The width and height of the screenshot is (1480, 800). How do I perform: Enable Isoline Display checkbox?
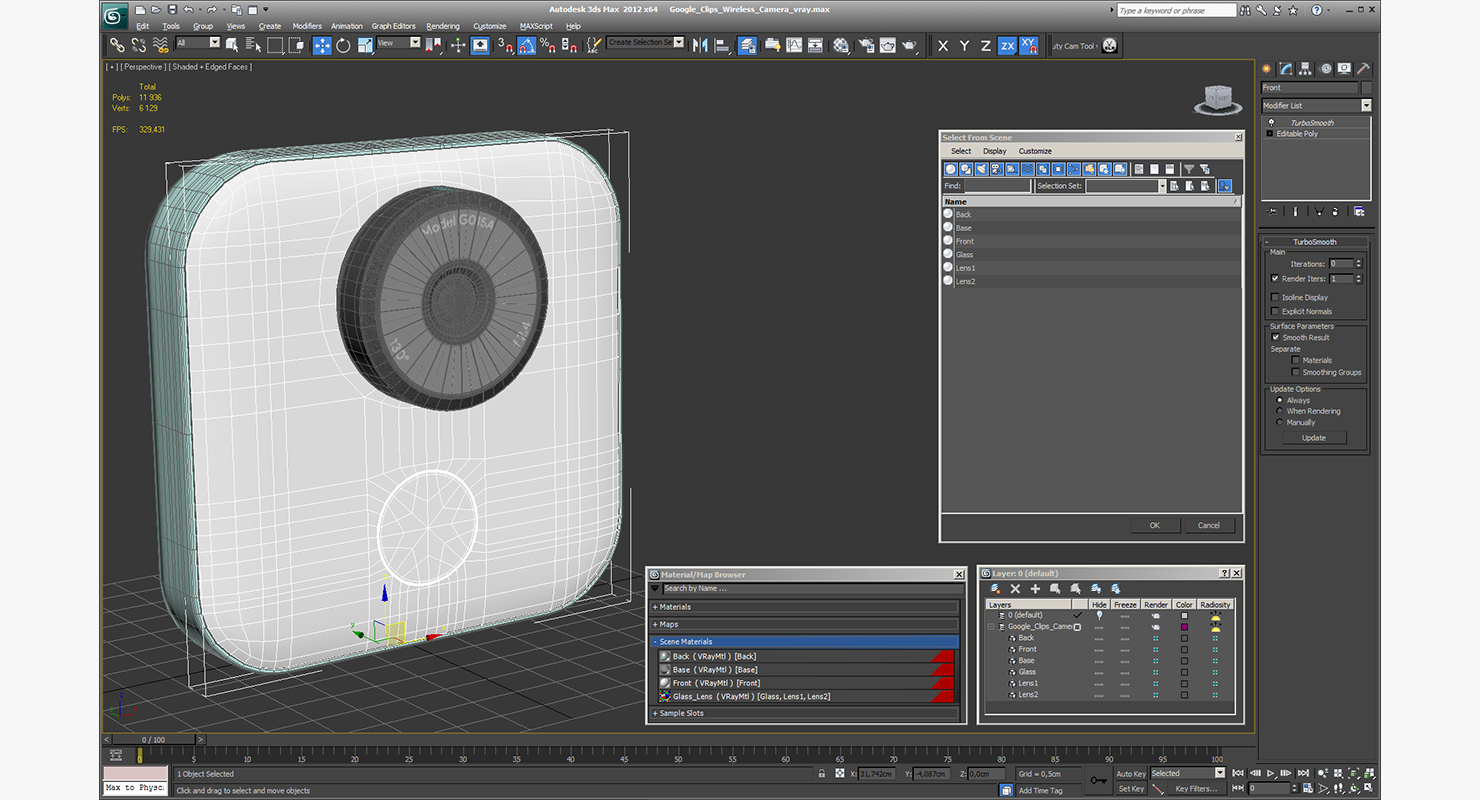pos(1275,297)
